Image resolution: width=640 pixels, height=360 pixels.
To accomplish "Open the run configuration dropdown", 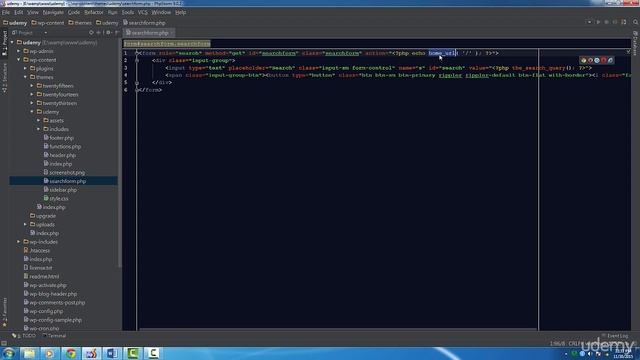I will (589, 22).
